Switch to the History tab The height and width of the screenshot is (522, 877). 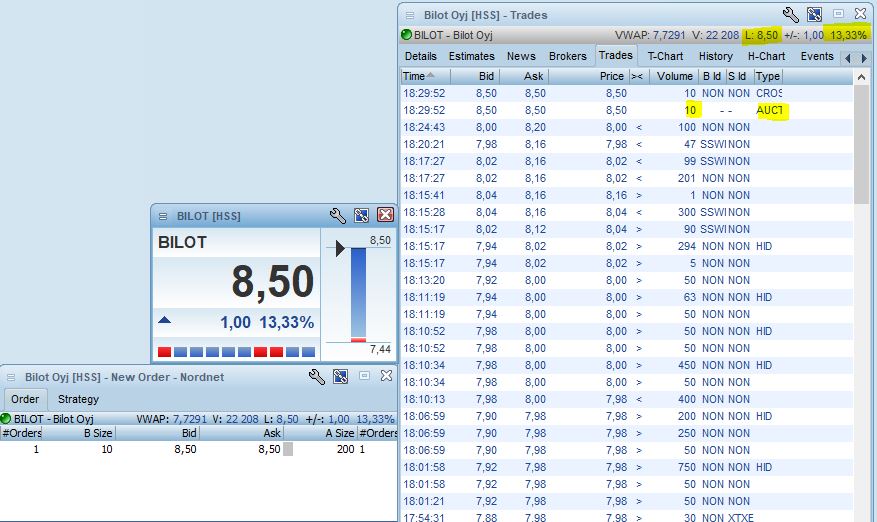pyautogui.click(x=715, y=57)
